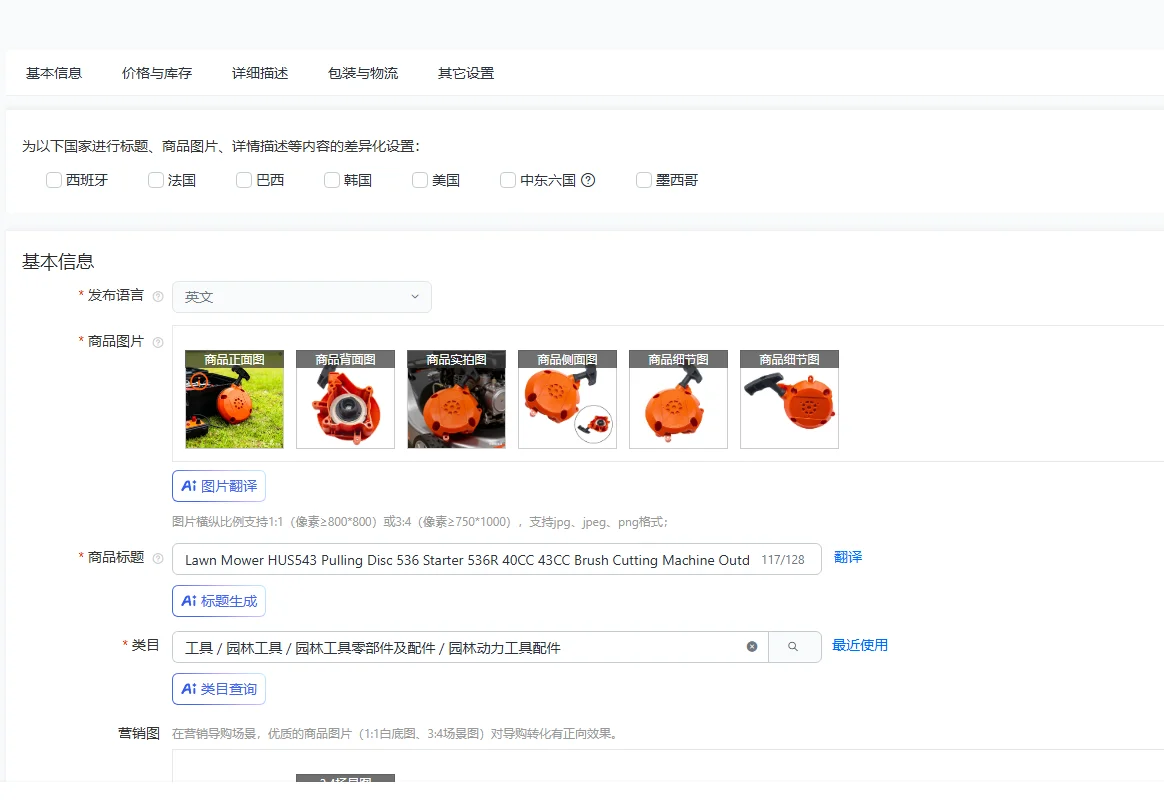Click the 翻译 link beside title

click(x=848, y=557)
